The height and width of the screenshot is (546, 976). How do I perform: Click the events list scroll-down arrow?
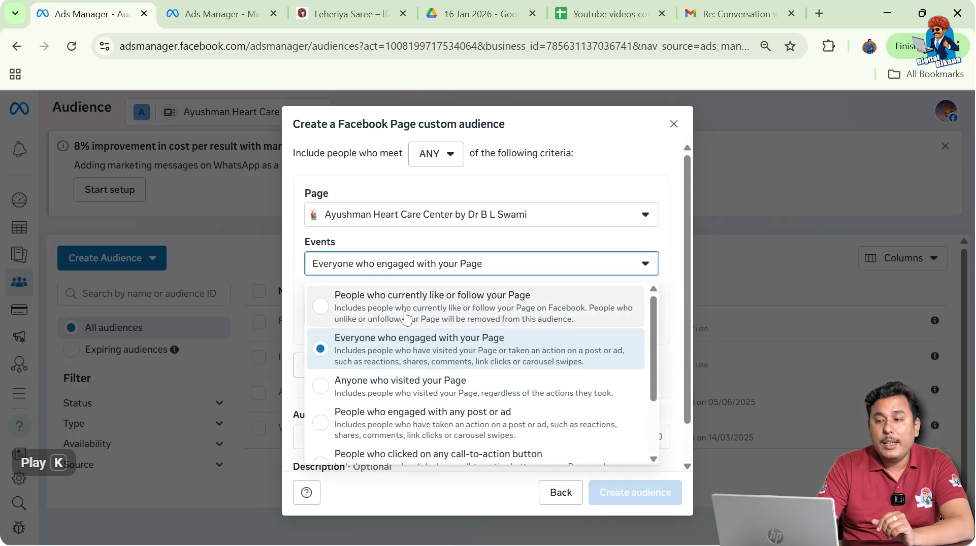coord(653,459)
